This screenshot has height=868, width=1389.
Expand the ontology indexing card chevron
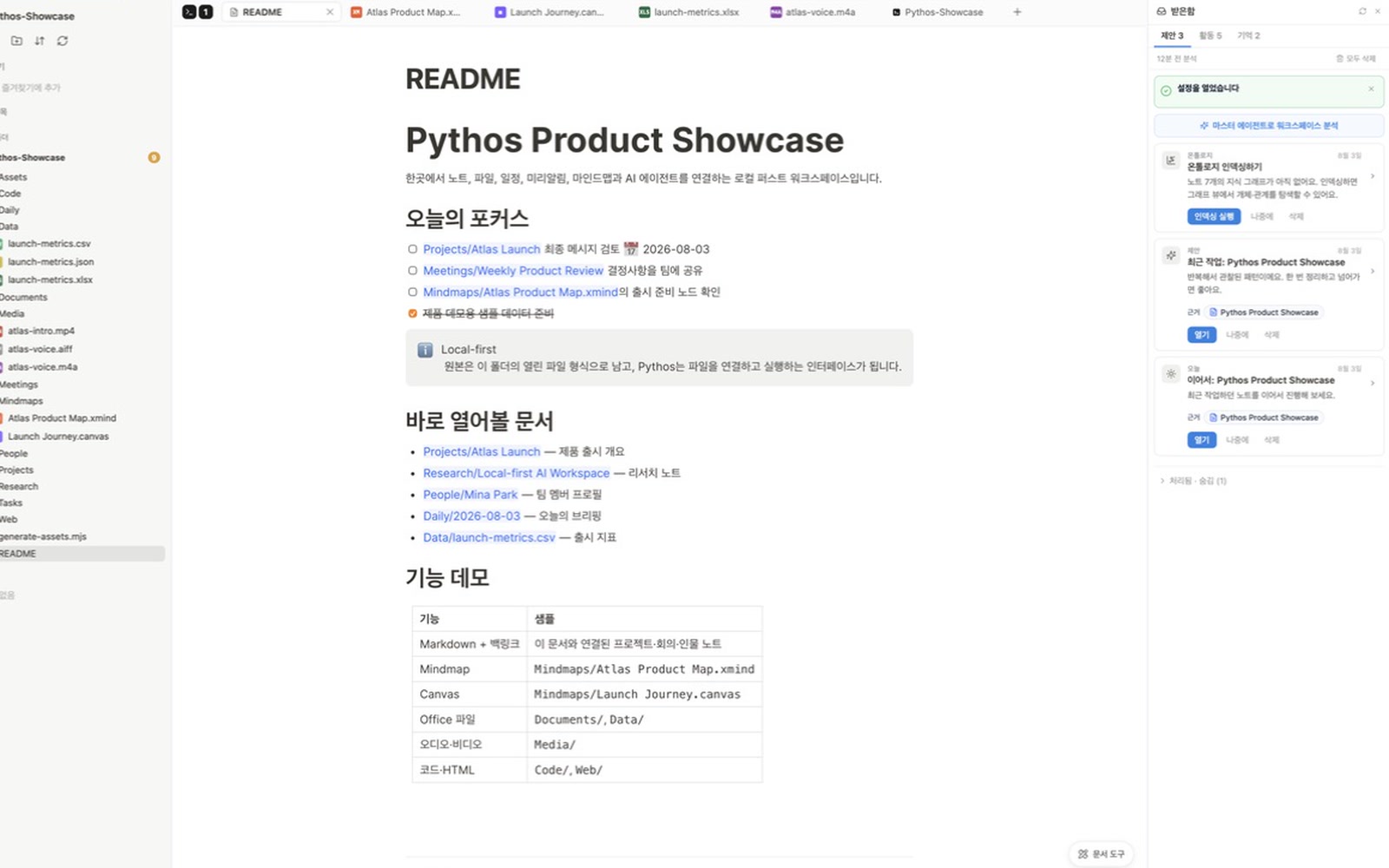1373,176
